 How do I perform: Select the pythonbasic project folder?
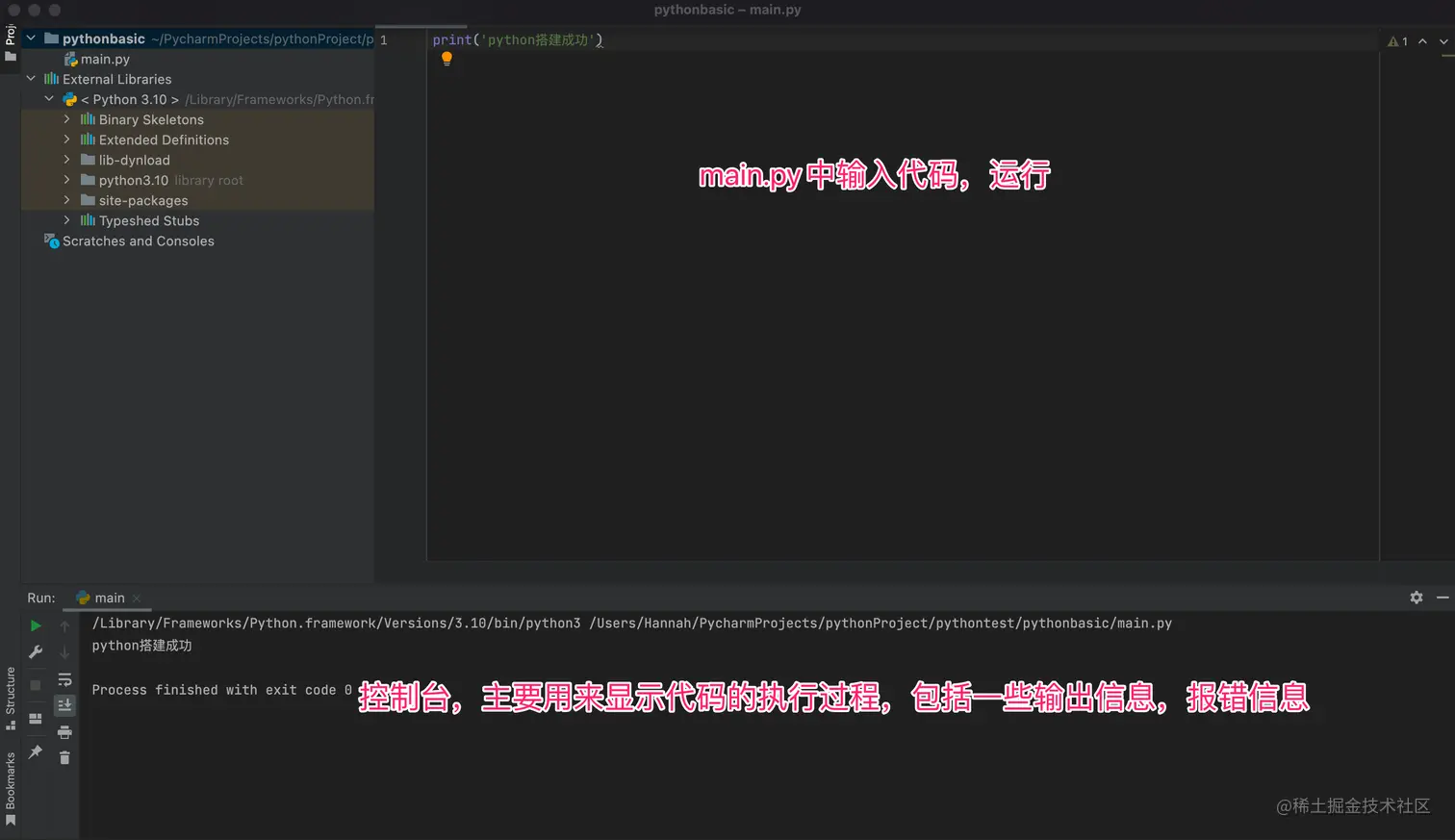click(x=104, y=38)
